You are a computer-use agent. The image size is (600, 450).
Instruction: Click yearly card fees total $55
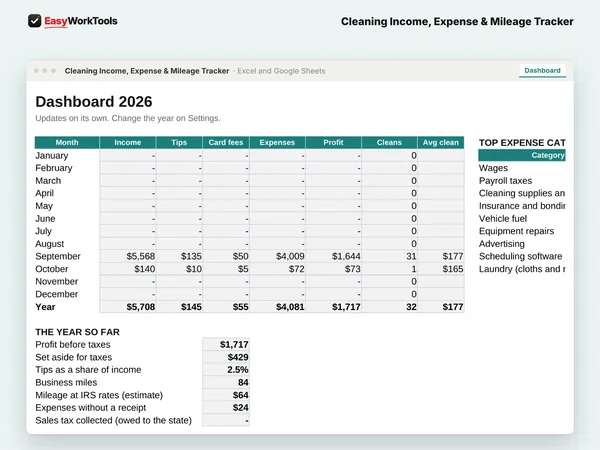point(226,307)
